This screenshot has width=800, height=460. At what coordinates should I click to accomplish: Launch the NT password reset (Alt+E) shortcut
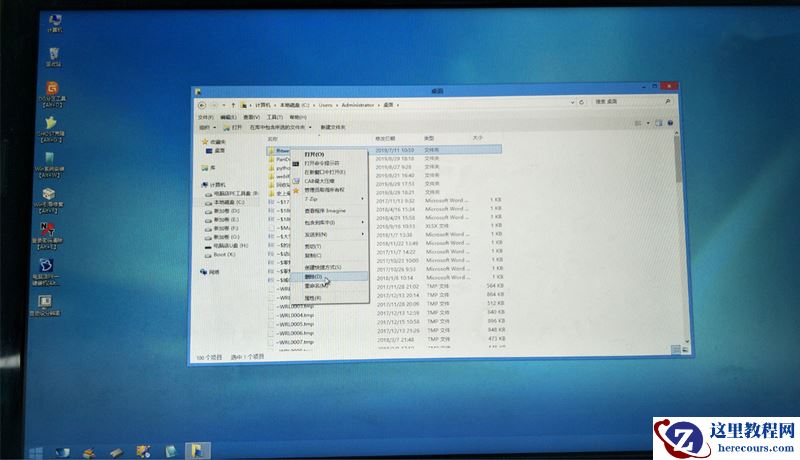pos(47,236)
